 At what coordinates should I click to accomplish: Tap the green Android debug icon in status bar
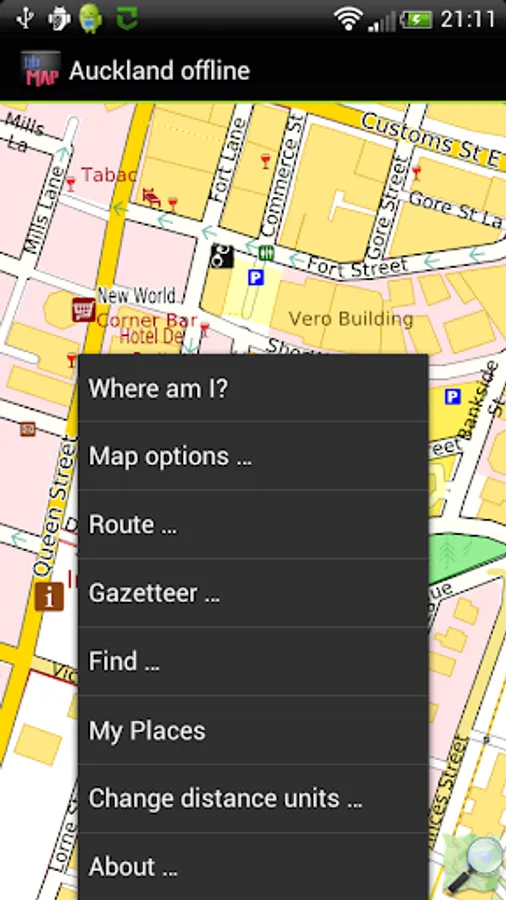point(91,18)
